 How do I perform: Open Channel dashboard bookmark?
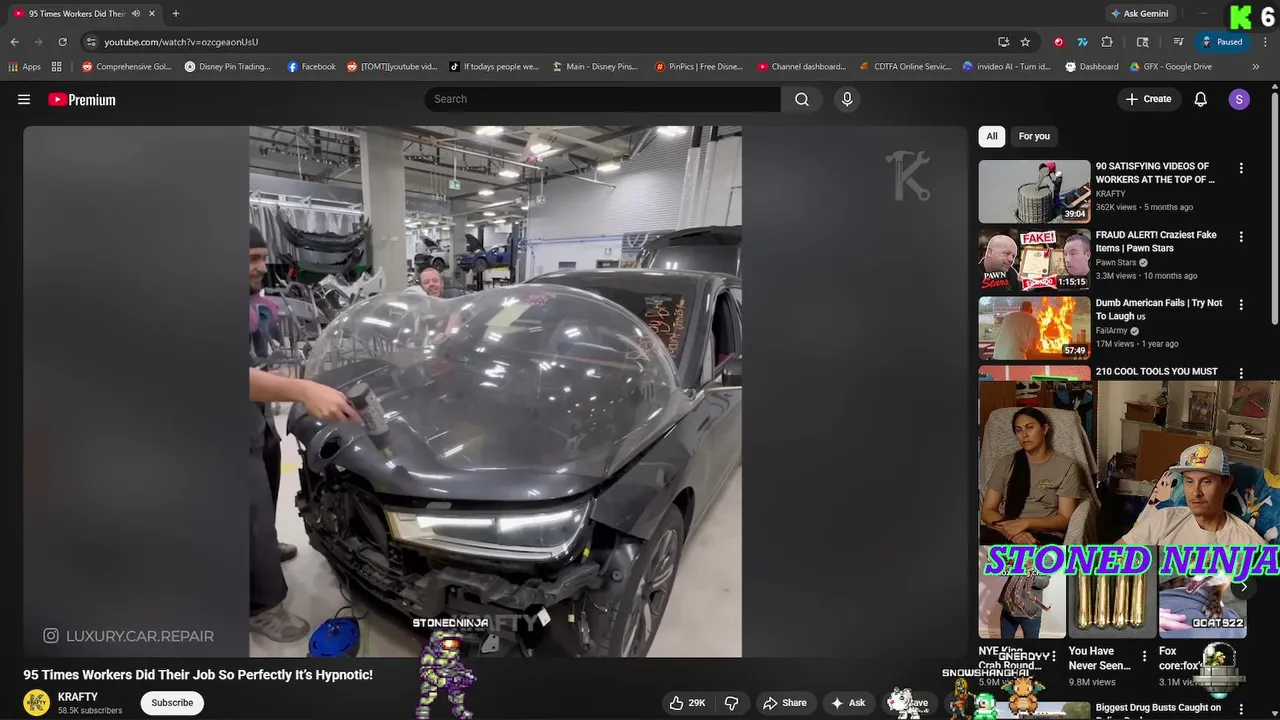802,67
